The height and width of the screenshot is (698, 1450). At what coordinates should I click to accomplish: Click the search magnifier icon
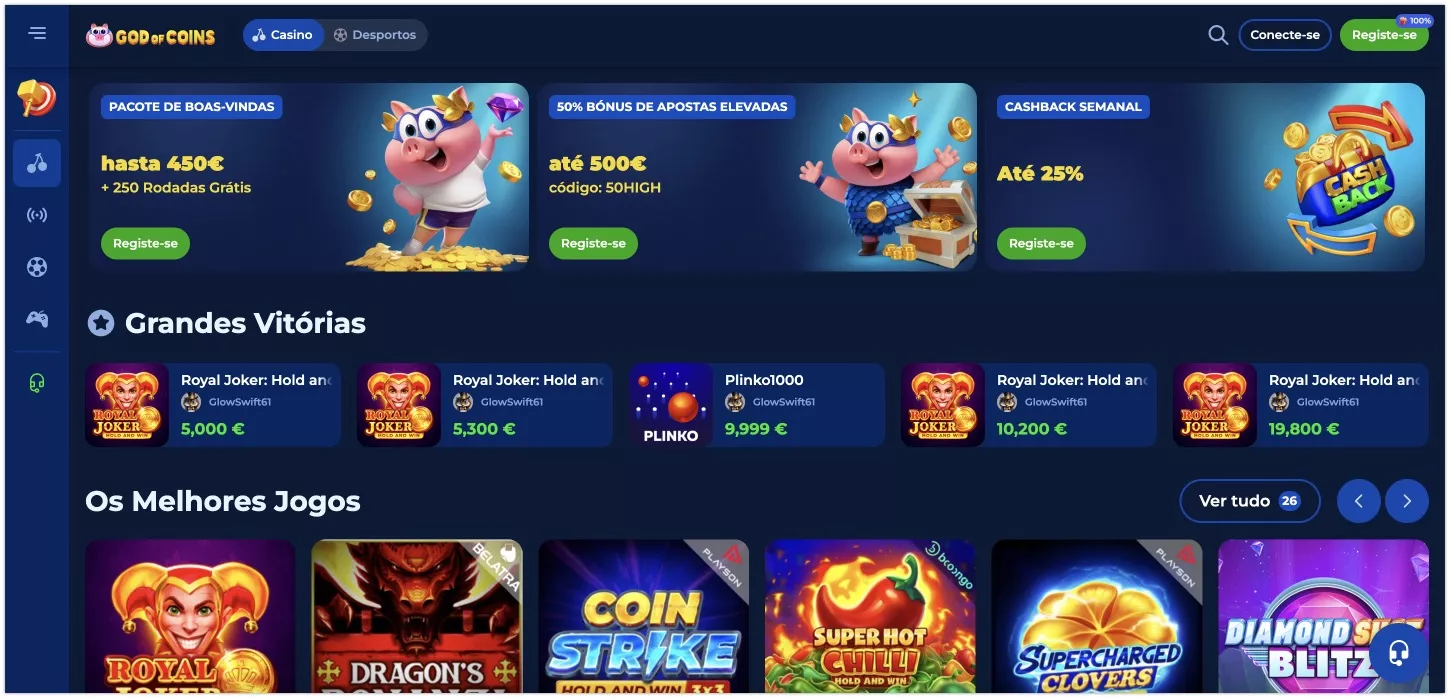pyautogui.click(x=1217, y=35)
